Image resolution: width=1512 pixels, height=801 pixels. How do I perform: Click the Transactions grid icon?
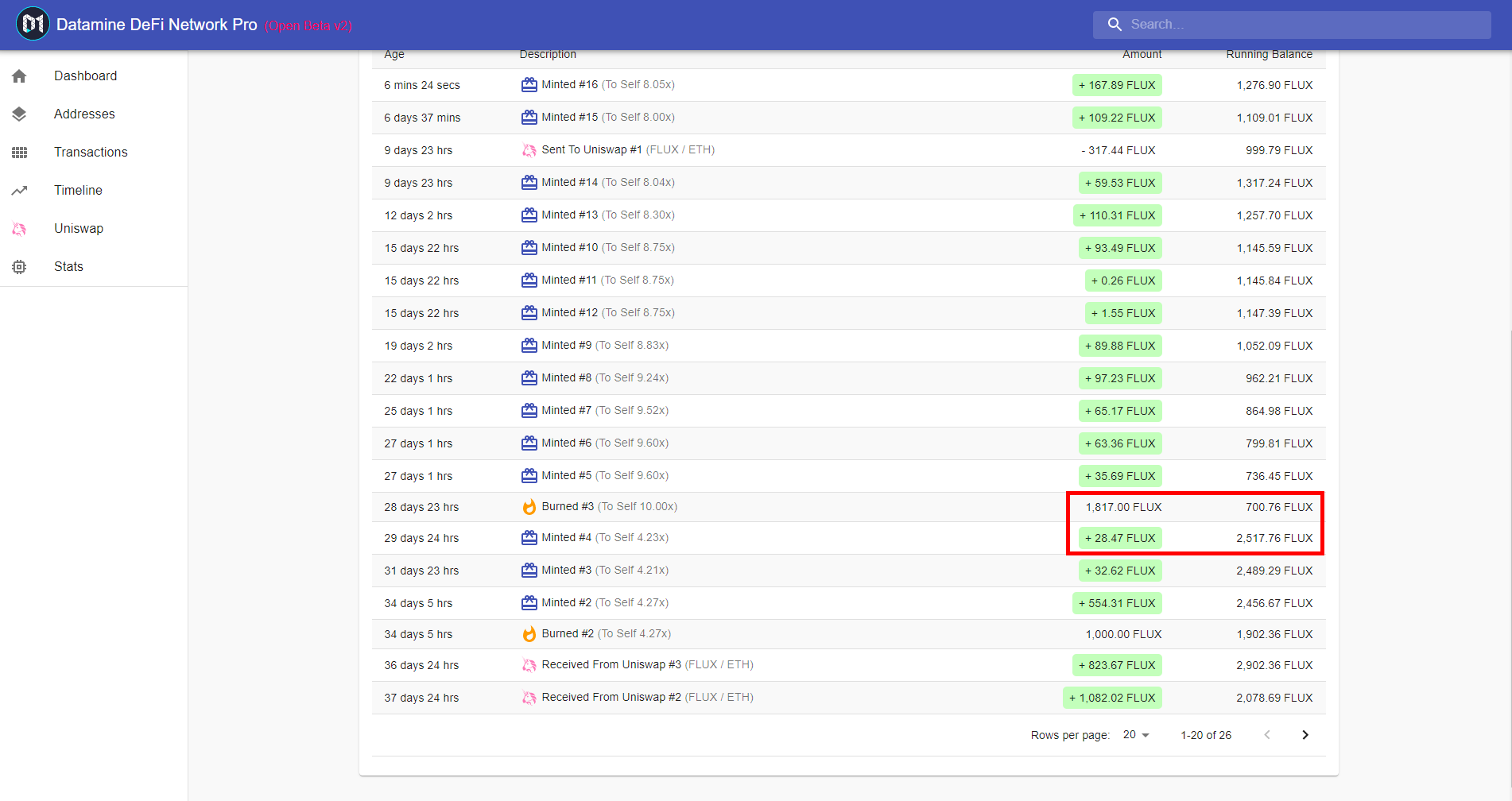coord(19,153)
